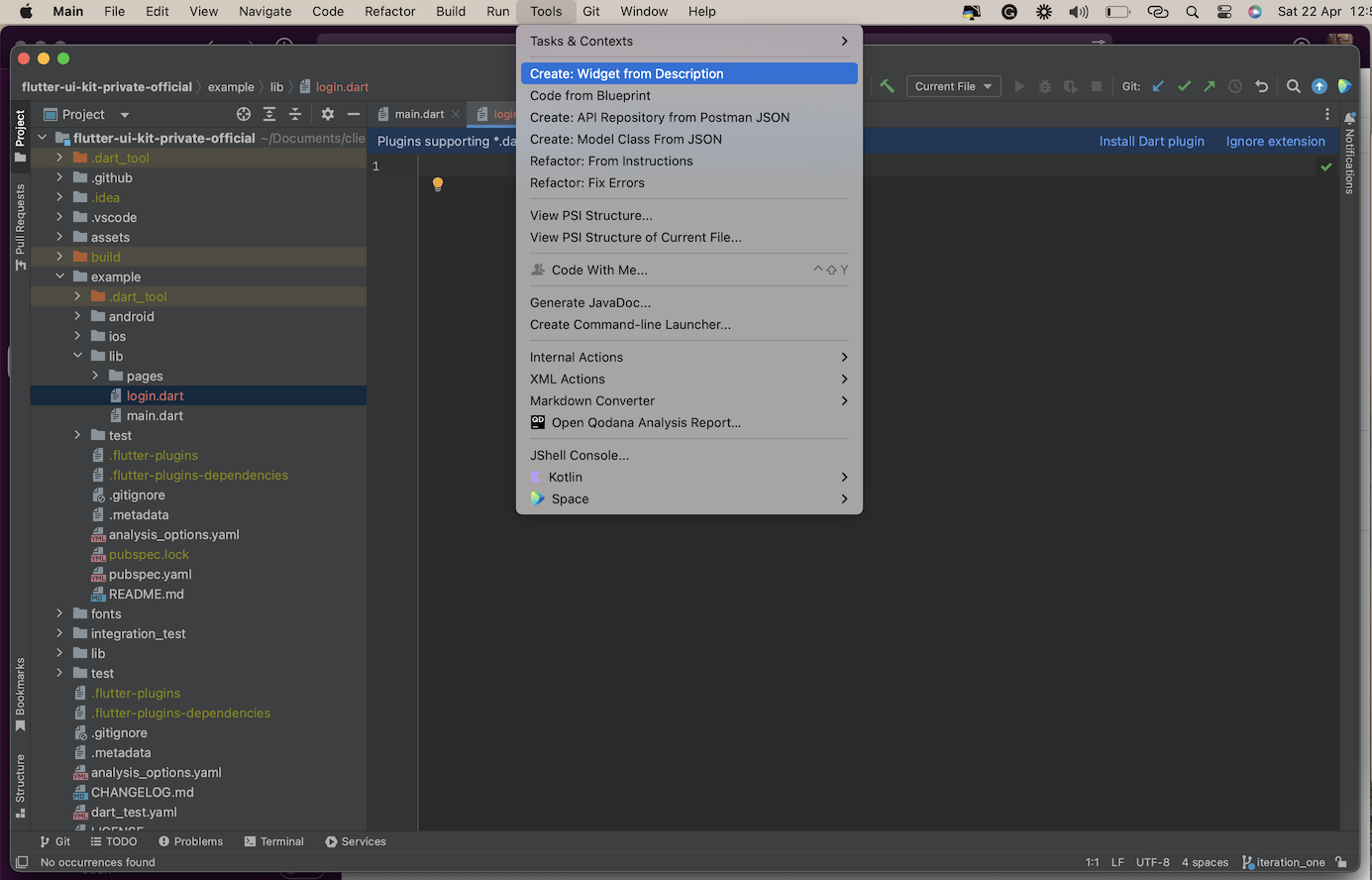Choose Create: Widget from Description

pyautogui.click(x=688, y=73)
